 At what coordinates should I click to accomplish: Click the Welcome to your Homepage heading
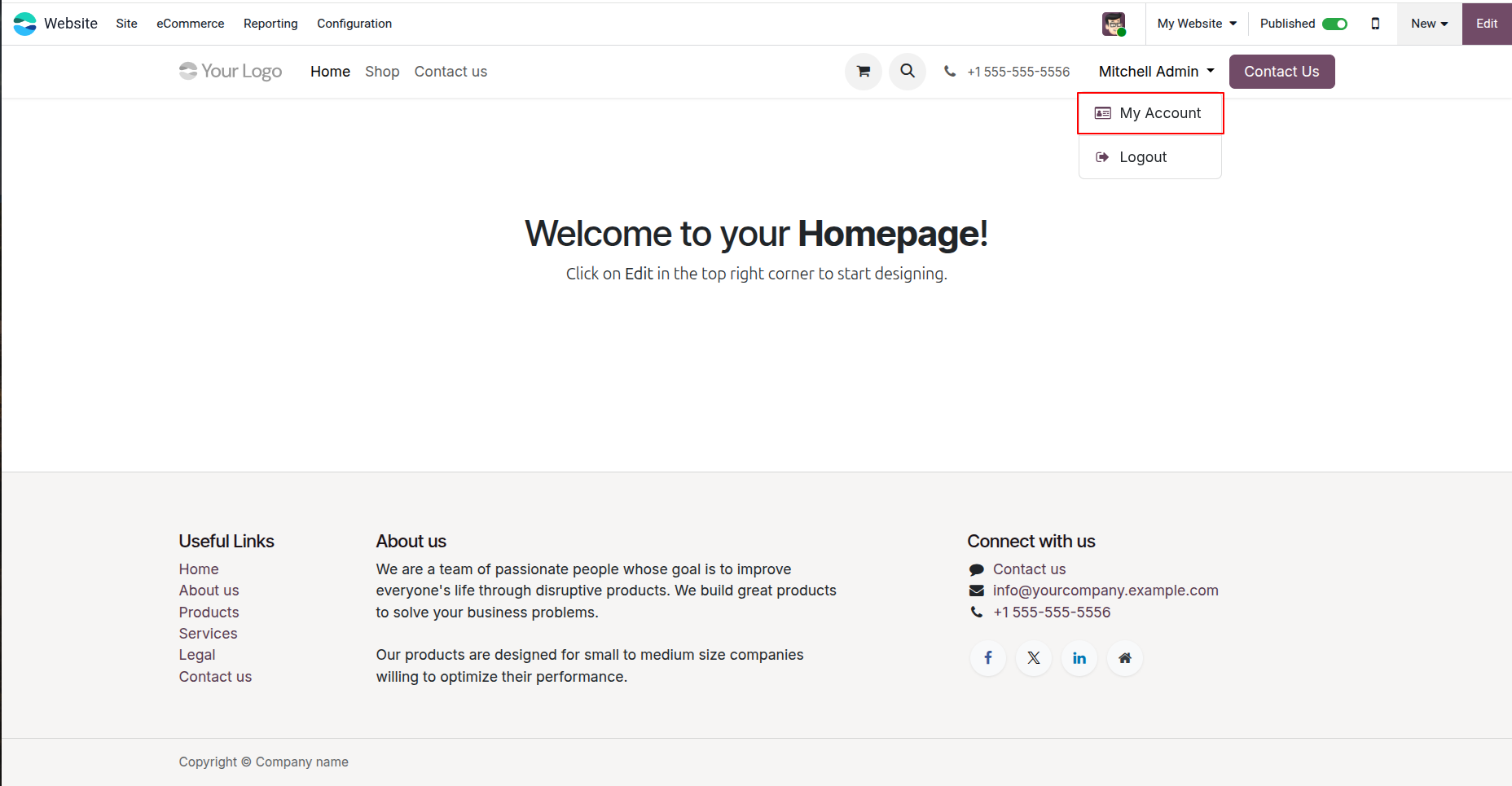pos(756,234)
